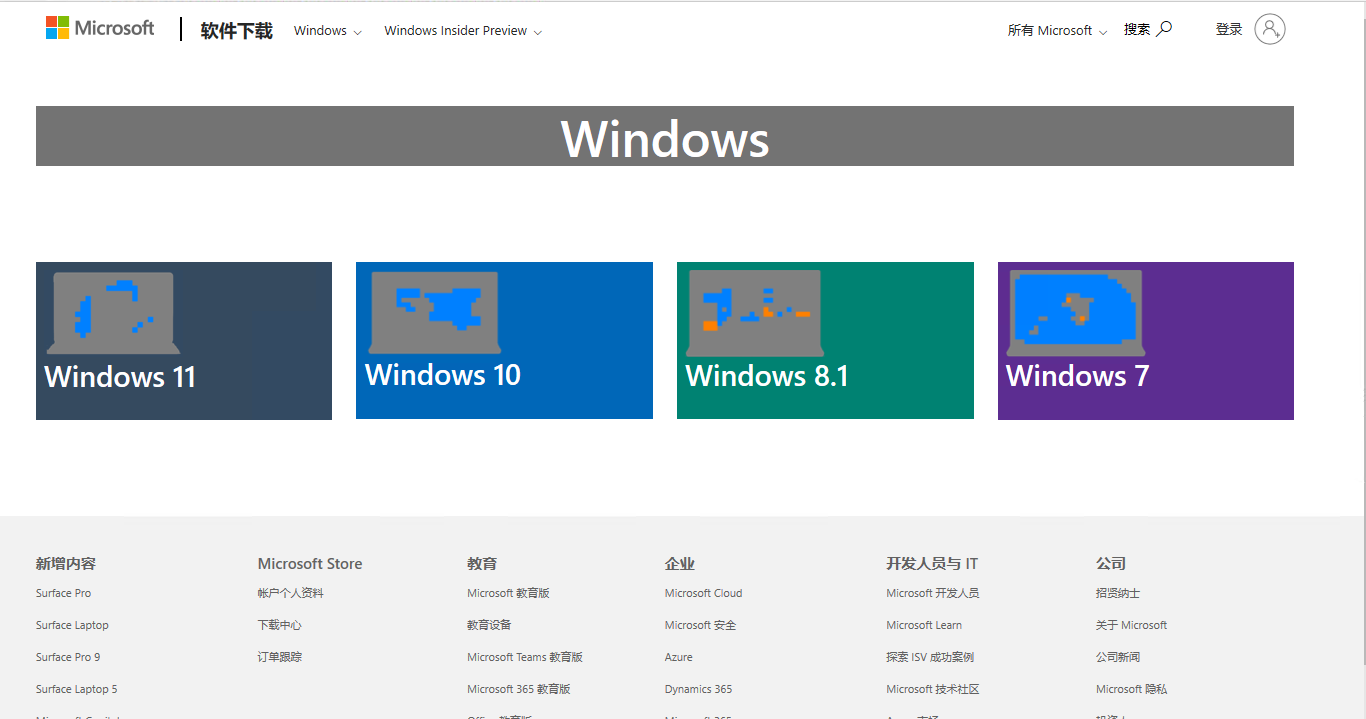Screen dimensions: 1366x719
Task: Click the 开发人员与 IT footer heading
Action: point(932,563)
